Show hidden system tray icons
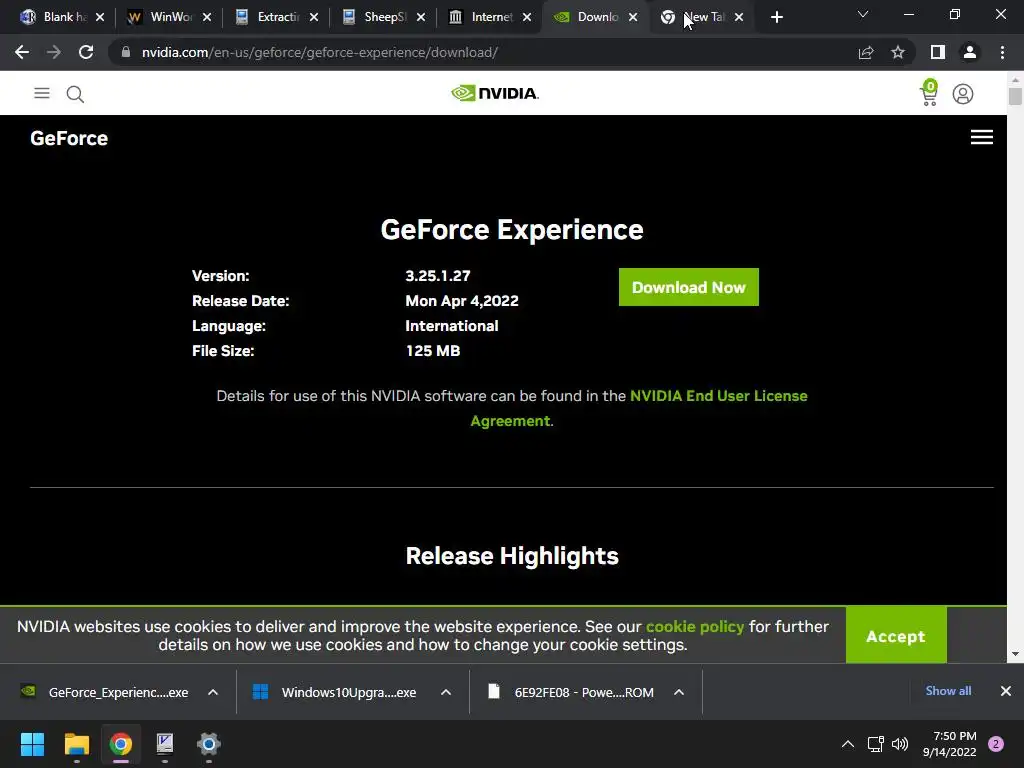 [848, 744]
